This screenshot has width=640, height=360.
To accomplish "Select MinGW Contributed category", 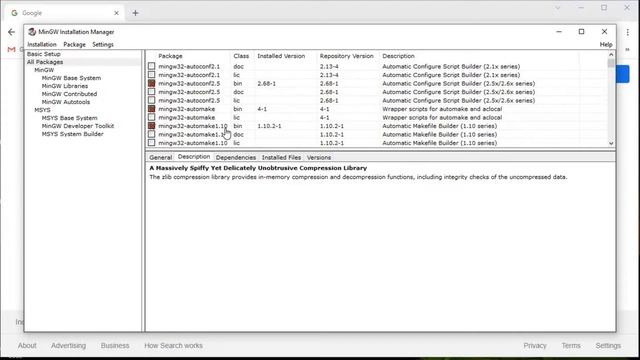I will 69,94.
